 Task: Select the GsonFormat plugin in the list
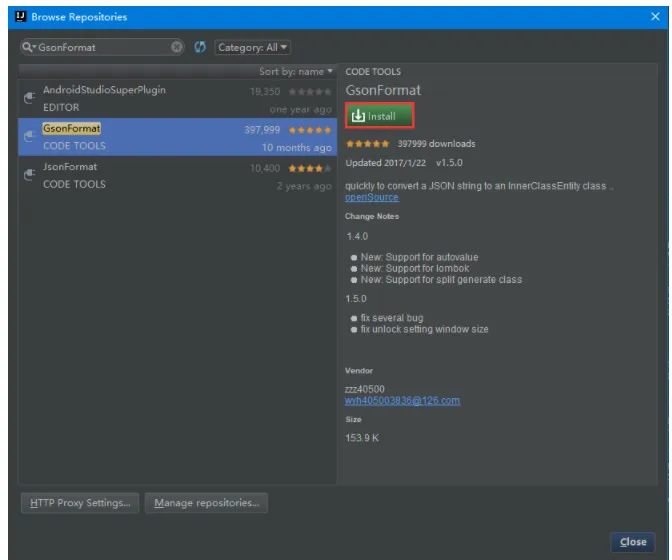pos(177,137)
